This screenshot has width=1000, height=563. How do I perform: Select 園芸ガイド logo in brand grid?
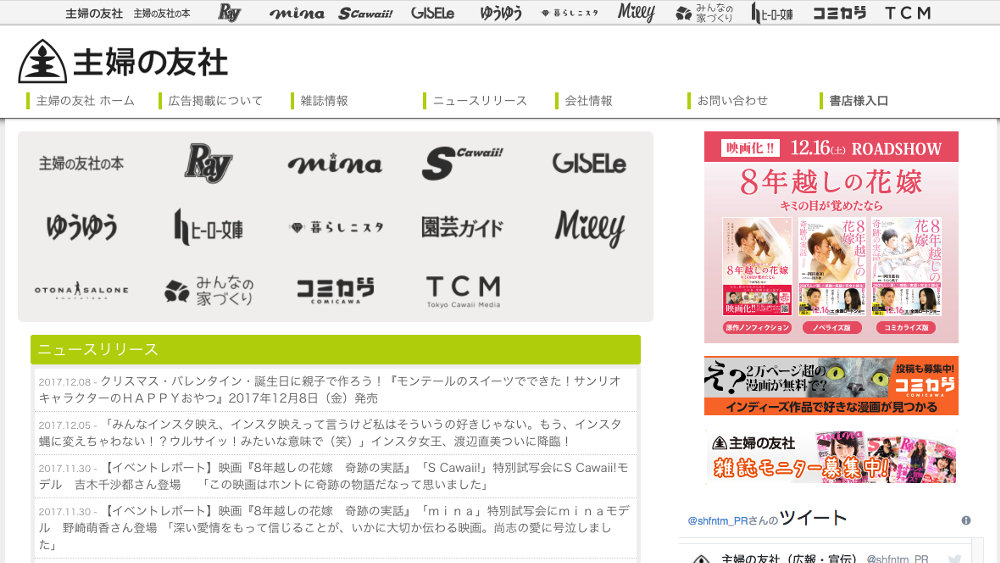click(462, 227)
